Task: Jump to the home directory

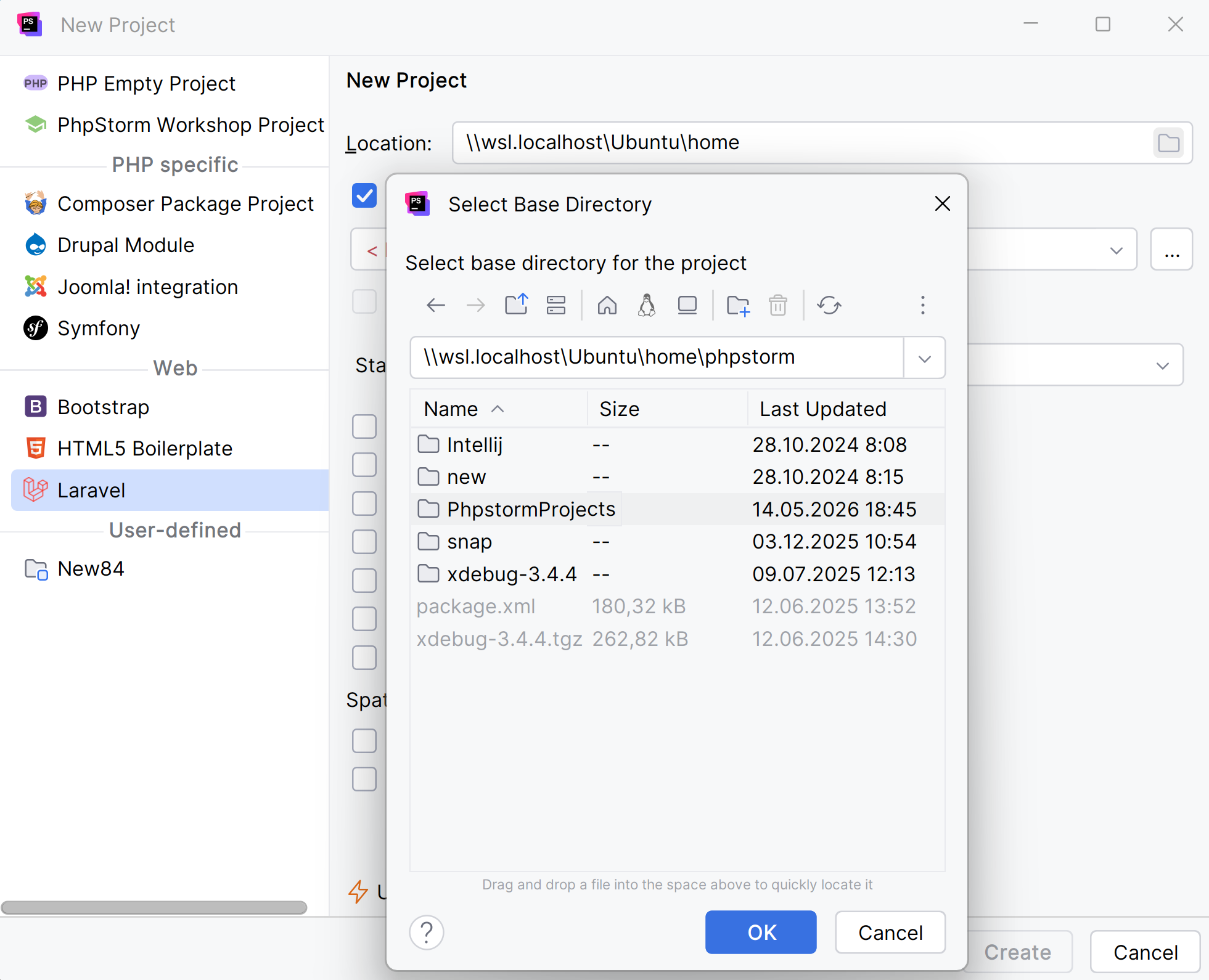Action: [x=607, y=305]
